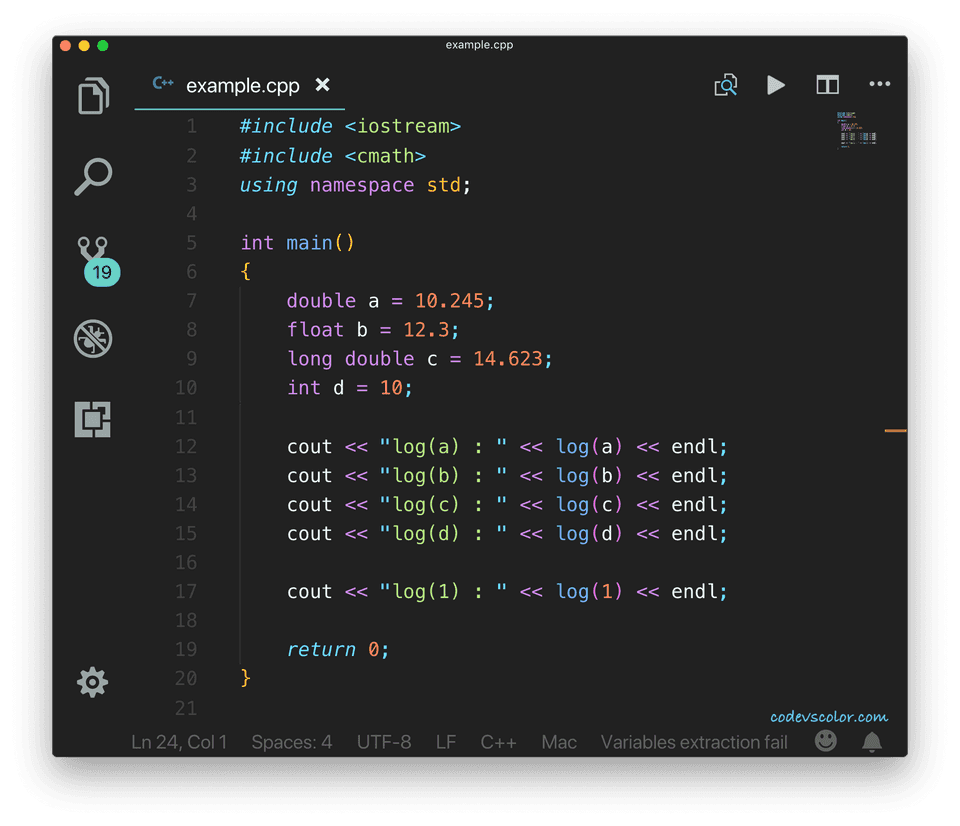Open the Explorer view in the activity bar
The width and height of the screenshot is (960, 826).
(x=92, y=96)
